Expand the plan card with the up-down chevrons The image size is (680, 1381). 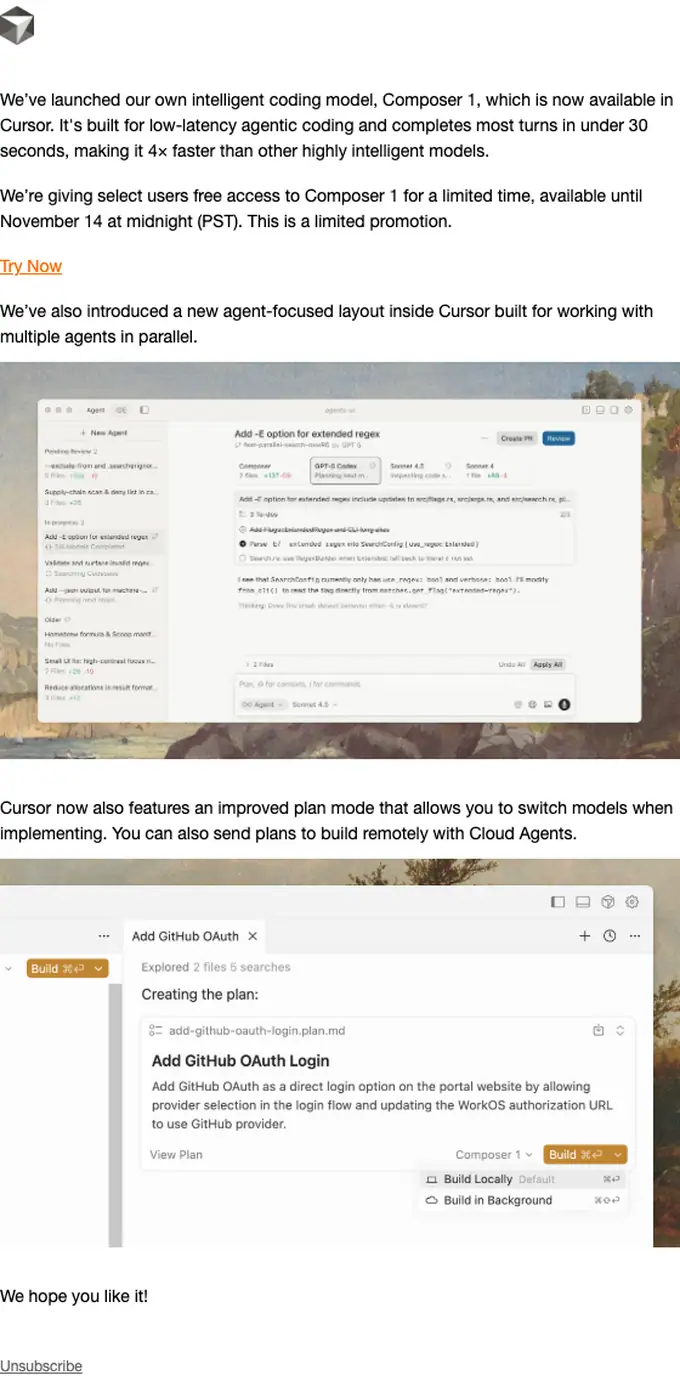pyautogui.click(x=620, y=1030)
